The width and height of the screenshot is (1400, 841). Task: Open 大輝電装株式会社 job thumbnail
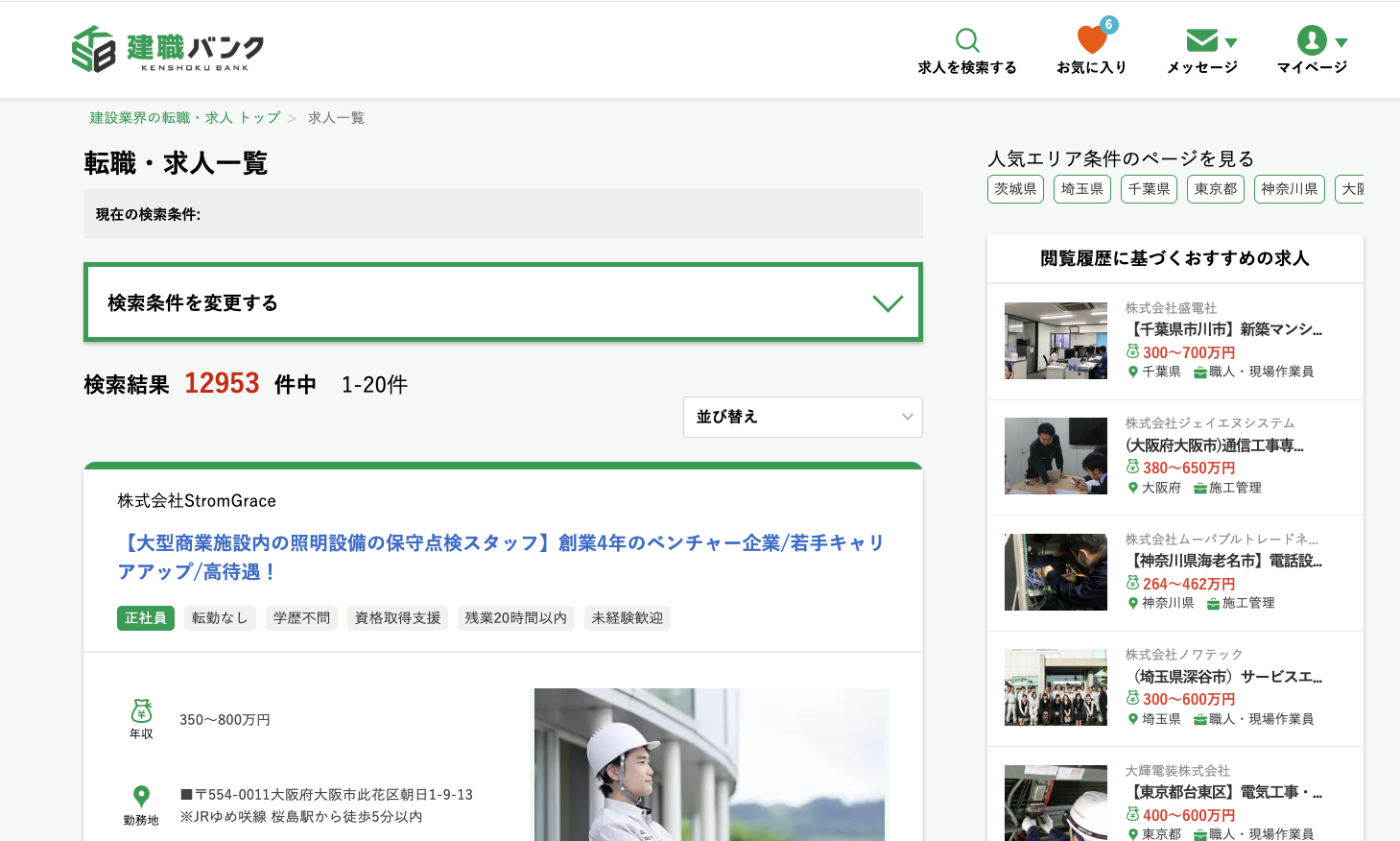click(x=1056, y=803)
